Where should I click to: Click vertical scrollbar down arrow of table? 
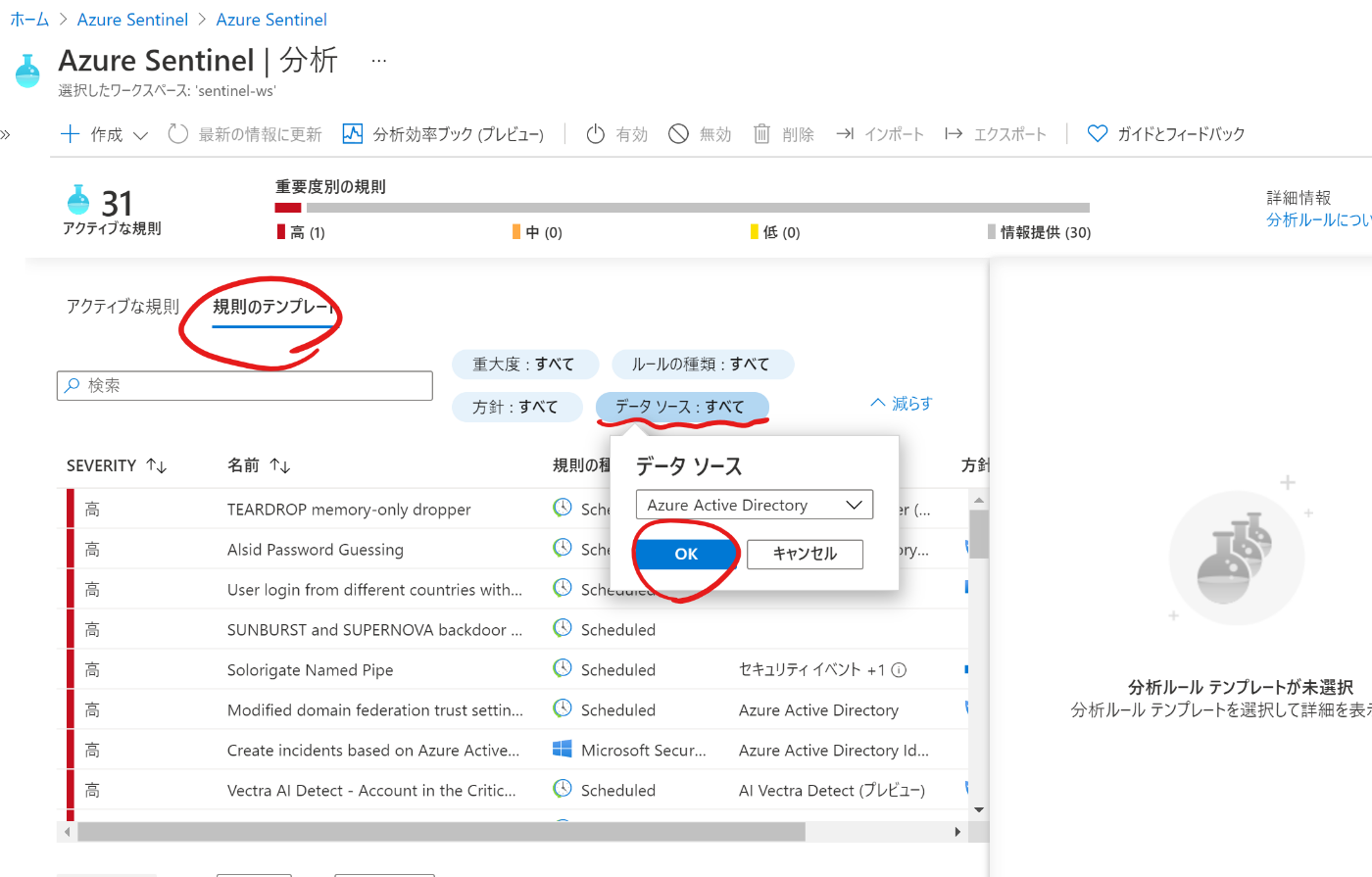pyautogui.click(x=978, y=810)
